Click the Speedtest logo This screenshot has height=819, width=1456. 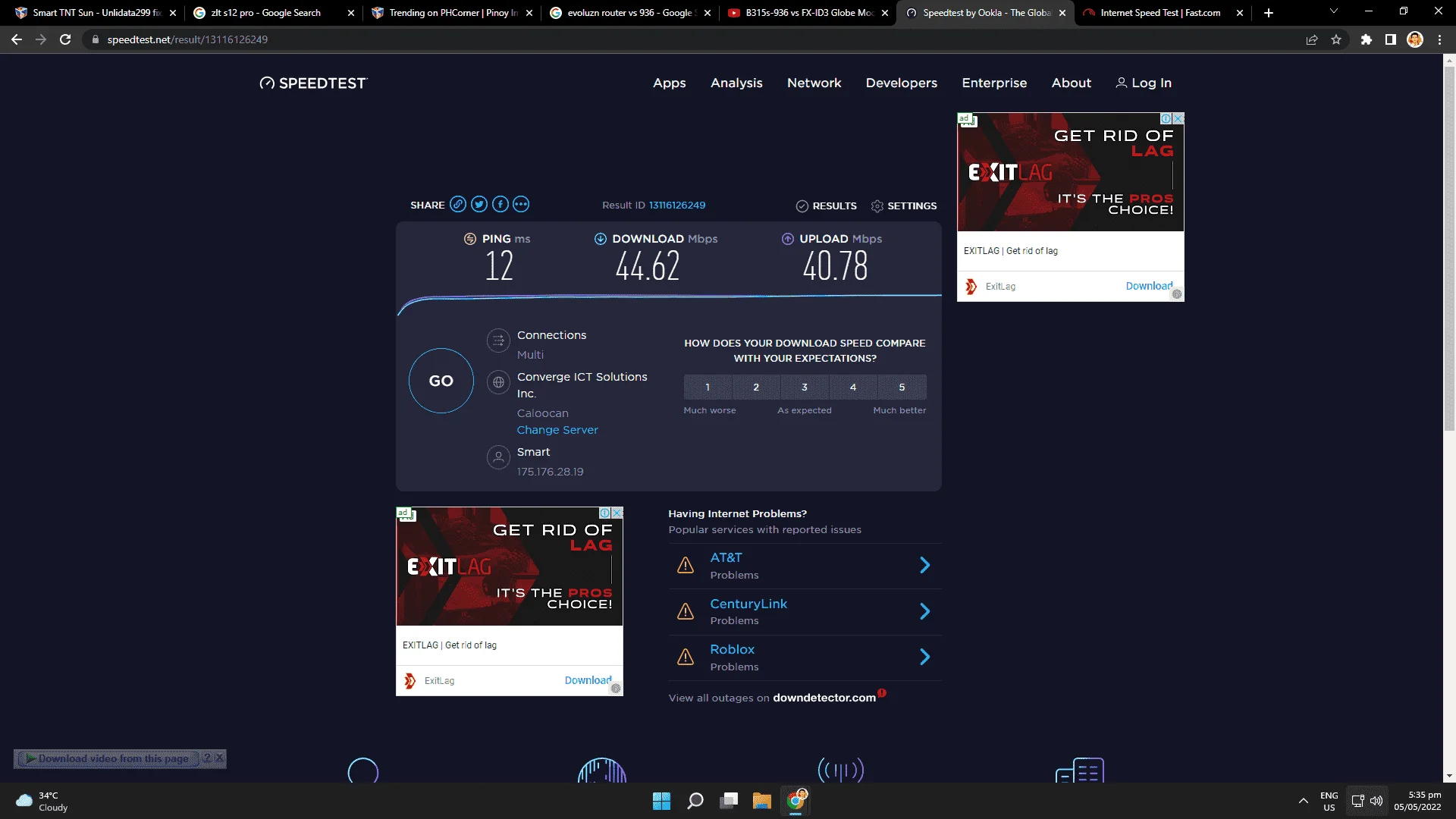coord(313,83)
